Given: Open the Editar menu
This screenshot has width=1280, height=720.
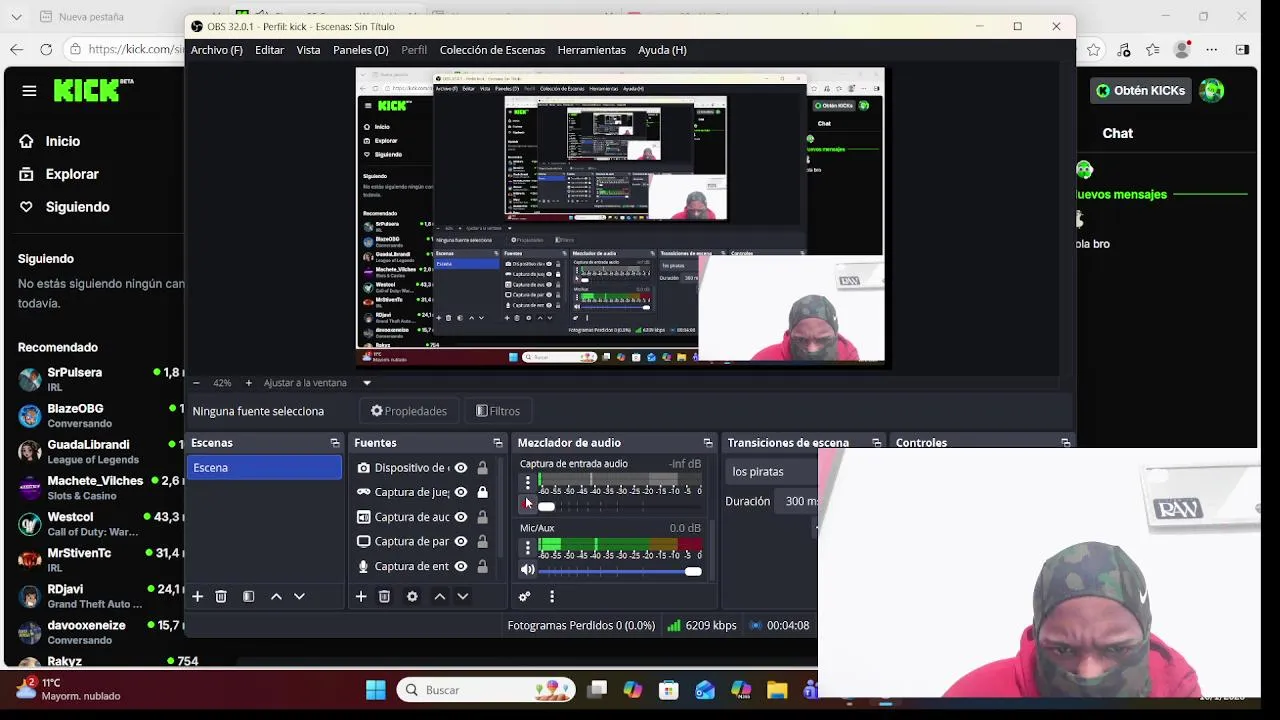Looking at the screenshot, I should point(269,50).
